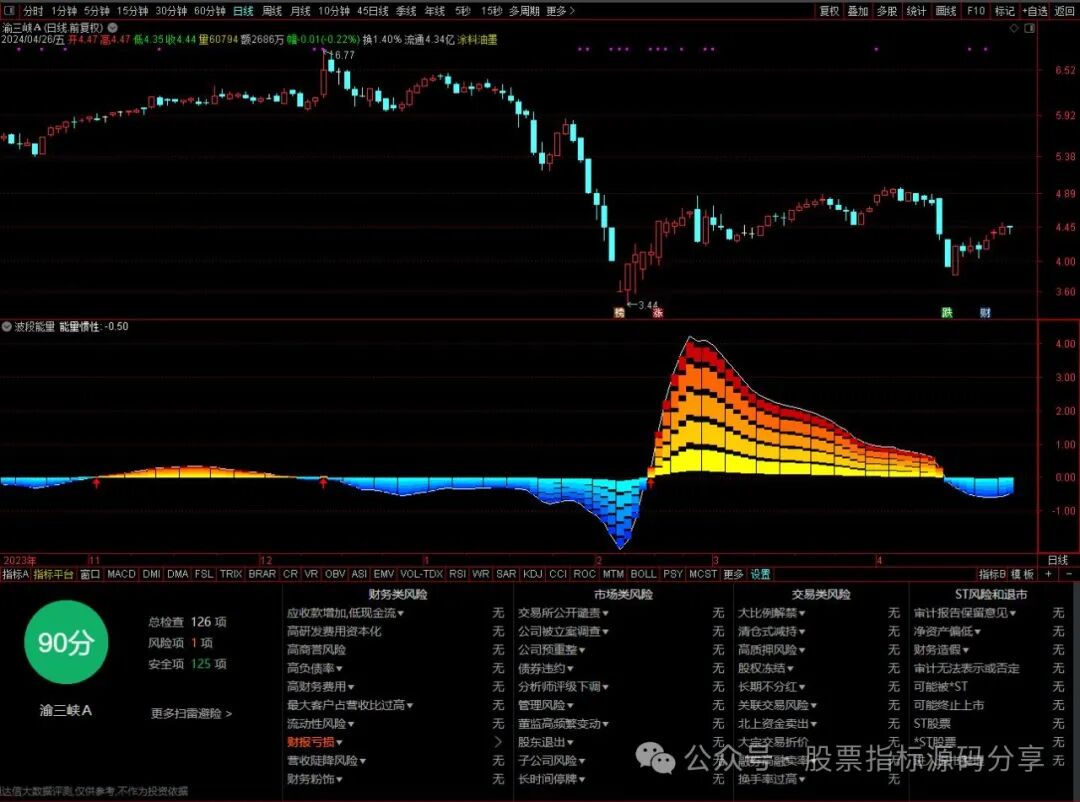Click the diamond icon at chart top-right
Screen dimensions: 1080x802
pyautogui.click(x=1014, y=28)
